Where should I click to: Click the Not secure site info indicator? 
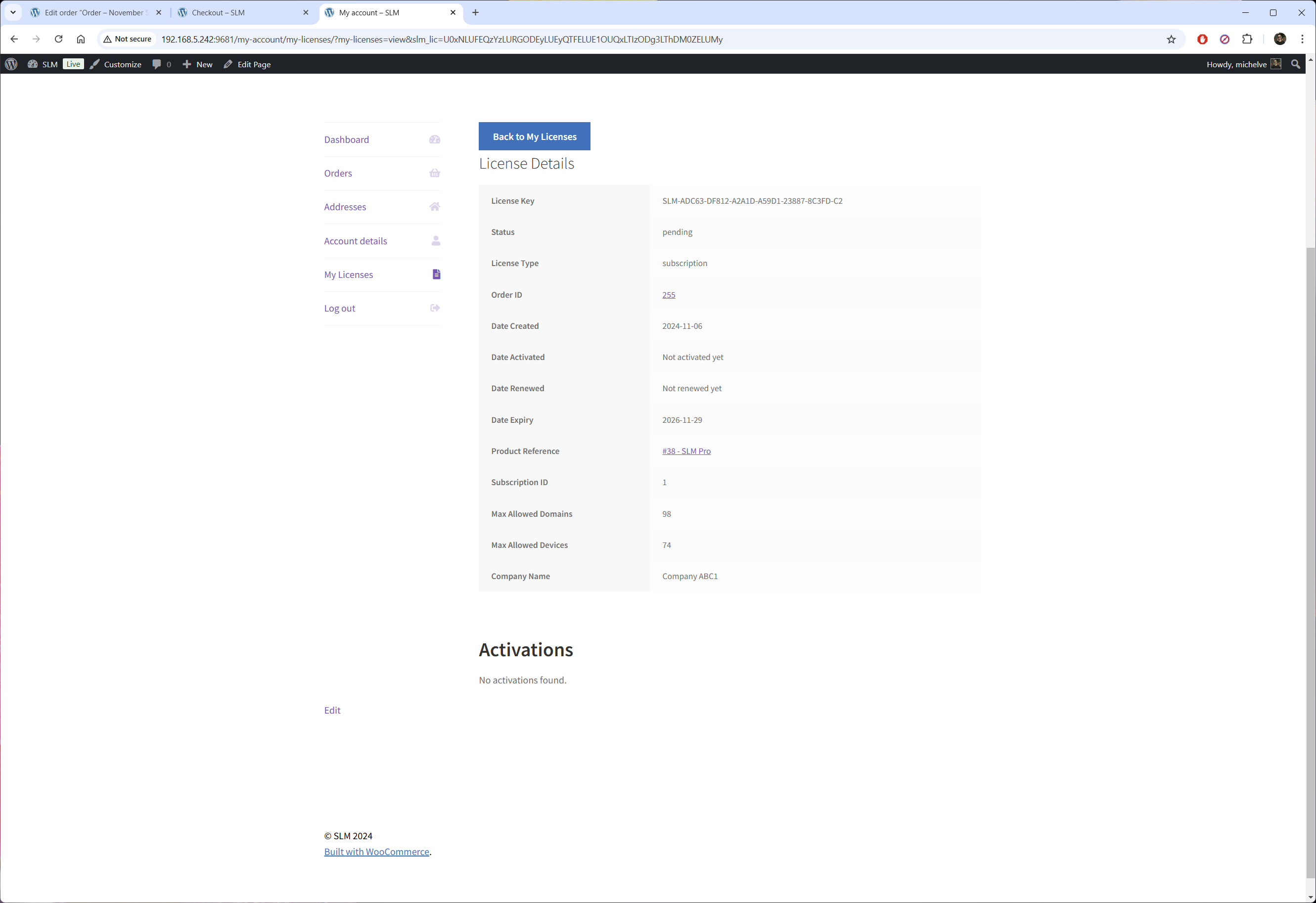click(128, 39)
